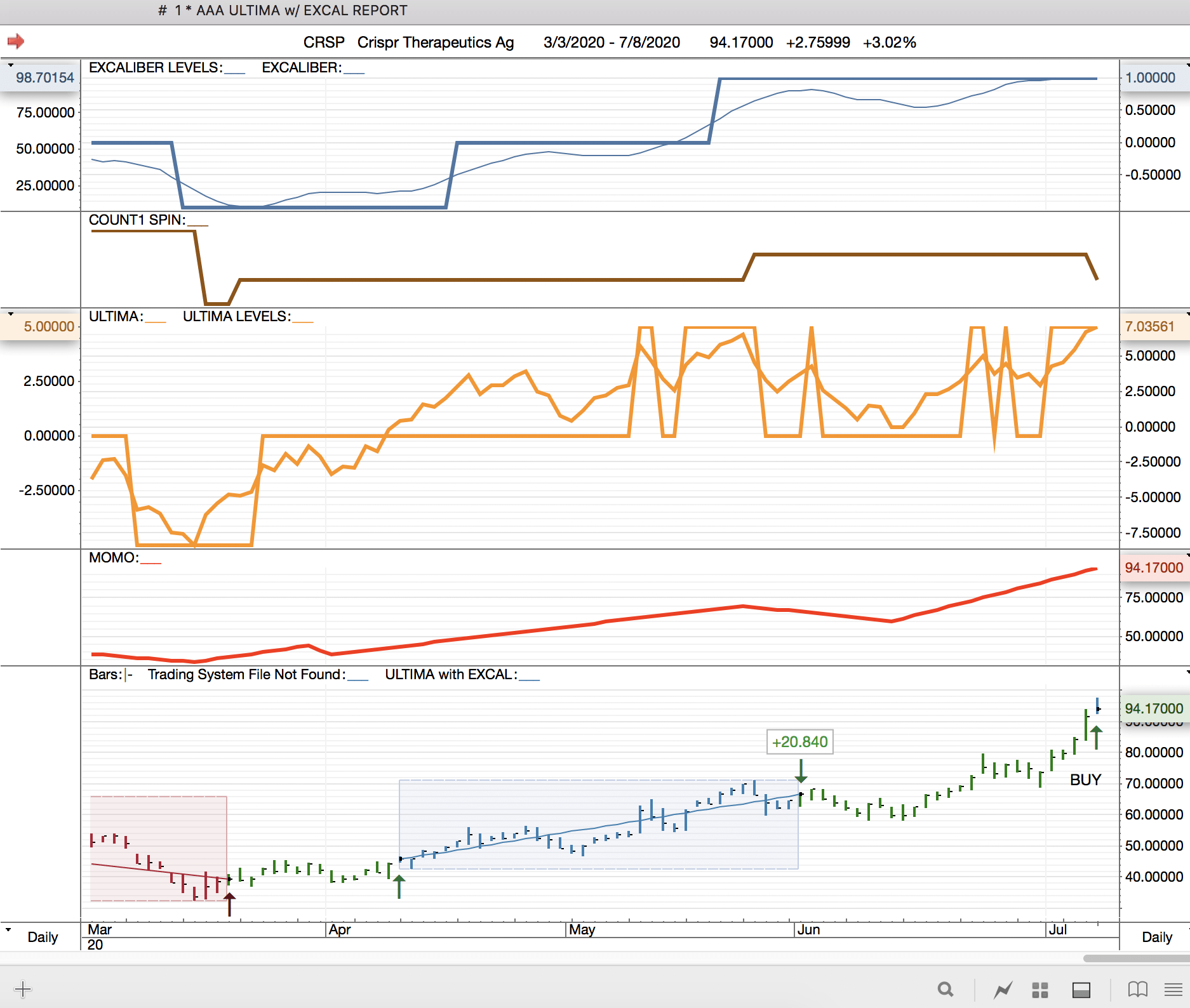Select the ULTIMA LEVELS legend label
The image size is (1190, 1008).
[x=237, y=316]
